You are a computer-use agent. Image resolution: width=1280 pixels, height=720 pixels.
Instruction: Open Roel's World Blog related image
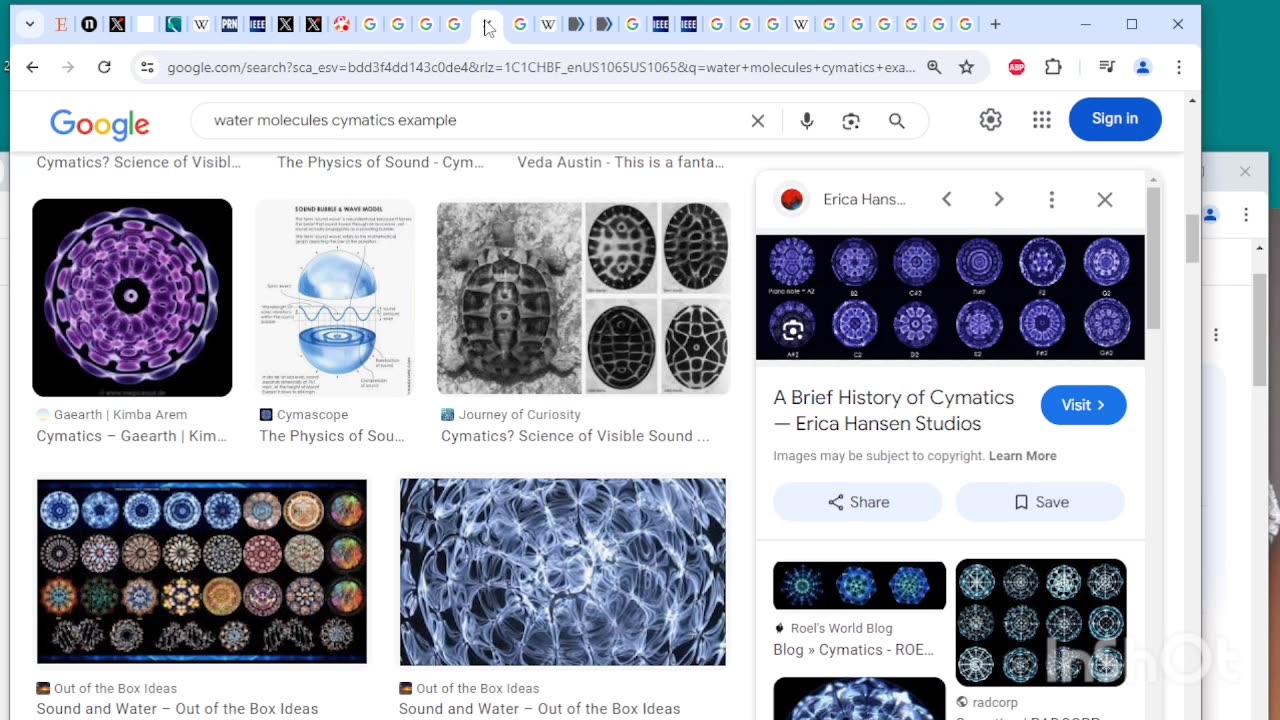pos(859,585)
